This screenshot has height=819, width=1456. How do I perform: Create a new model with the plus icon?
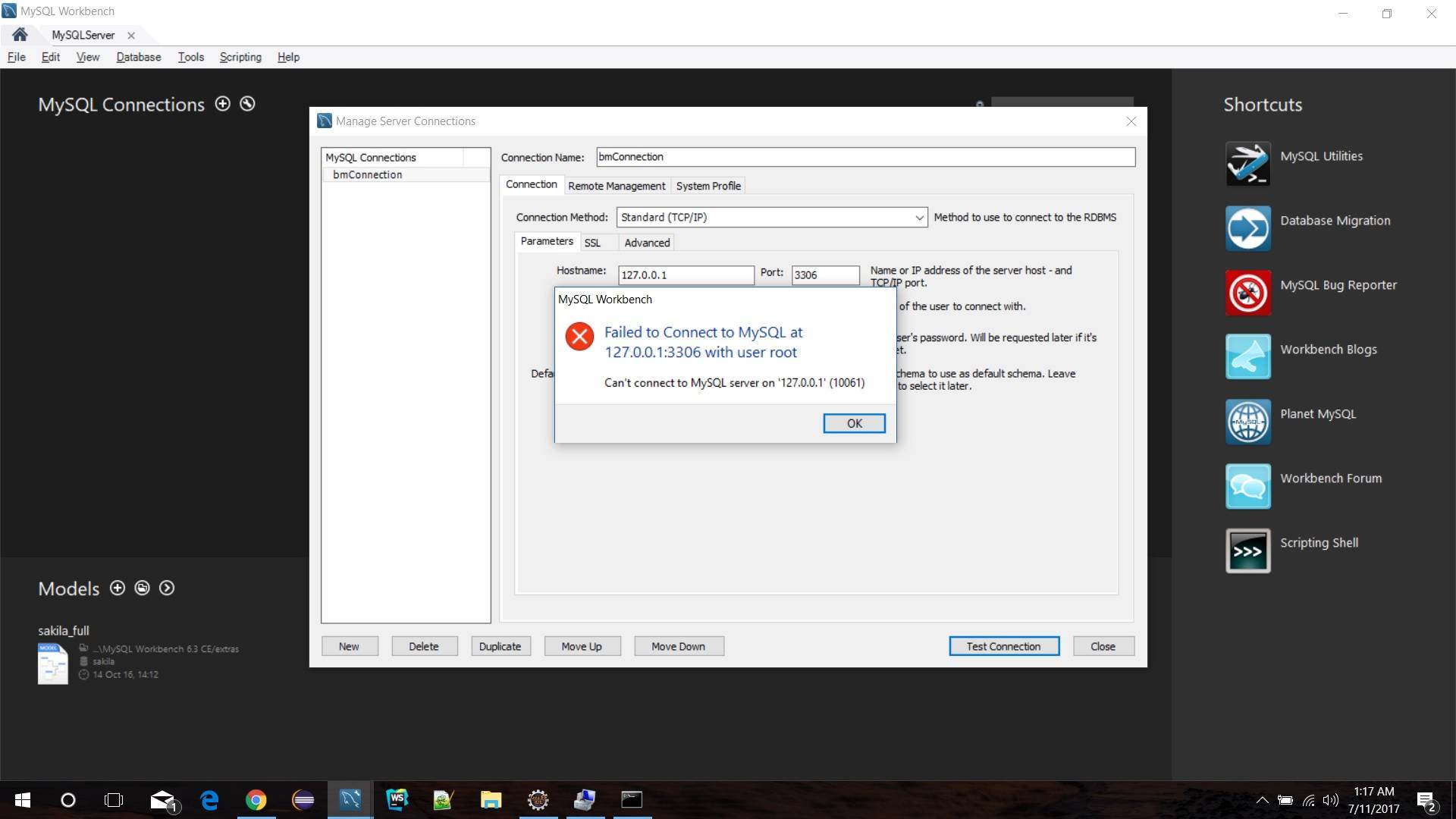tap(118, 588)
